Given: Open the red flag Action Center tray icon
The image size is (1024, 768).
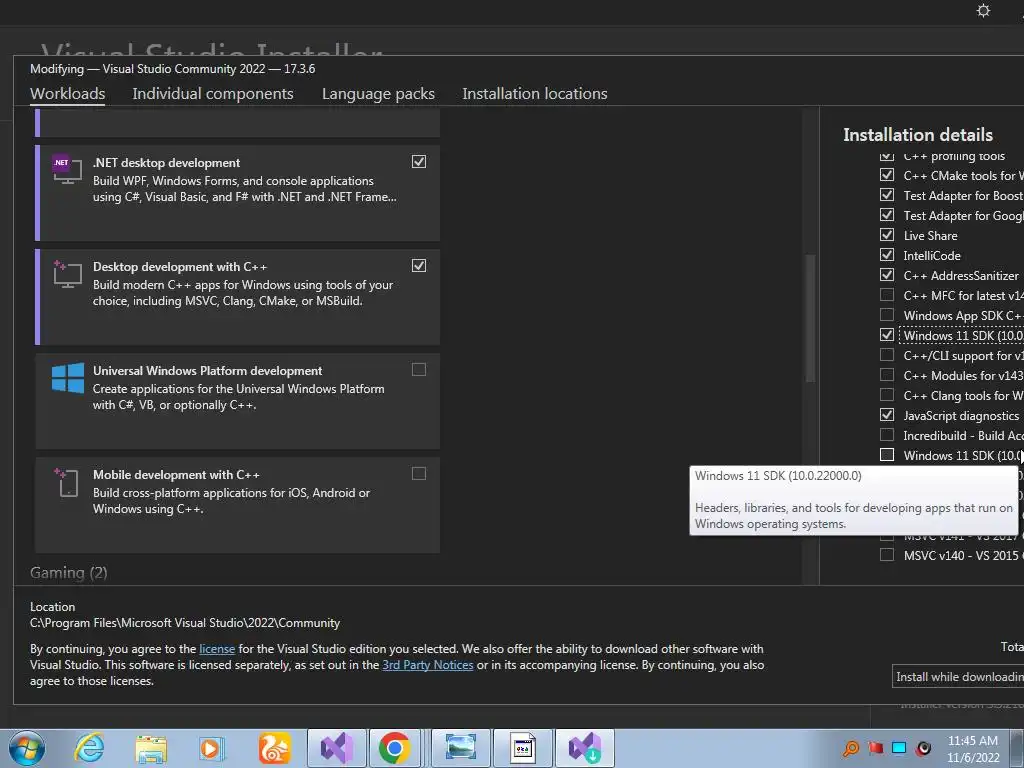Looking at the screenshot, I should pyautogui.click(x=875, y=748).
